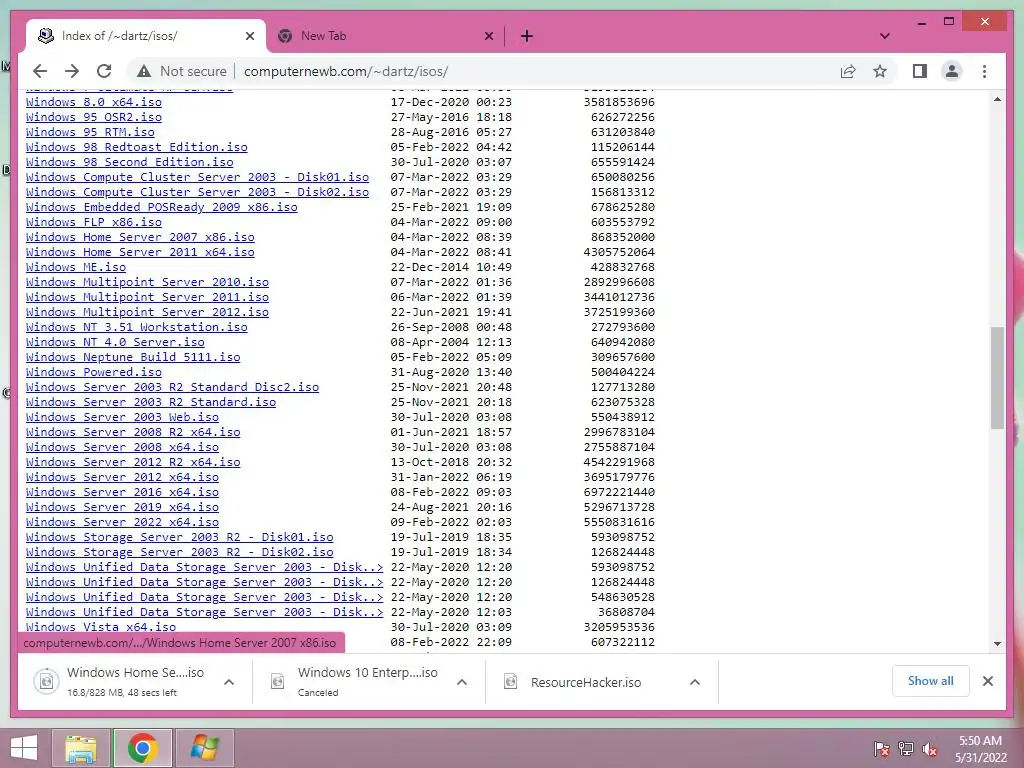Click the Chrome taskbar icon
The height and width of the screenshot is (768, 1024).
tap(143, 748)
